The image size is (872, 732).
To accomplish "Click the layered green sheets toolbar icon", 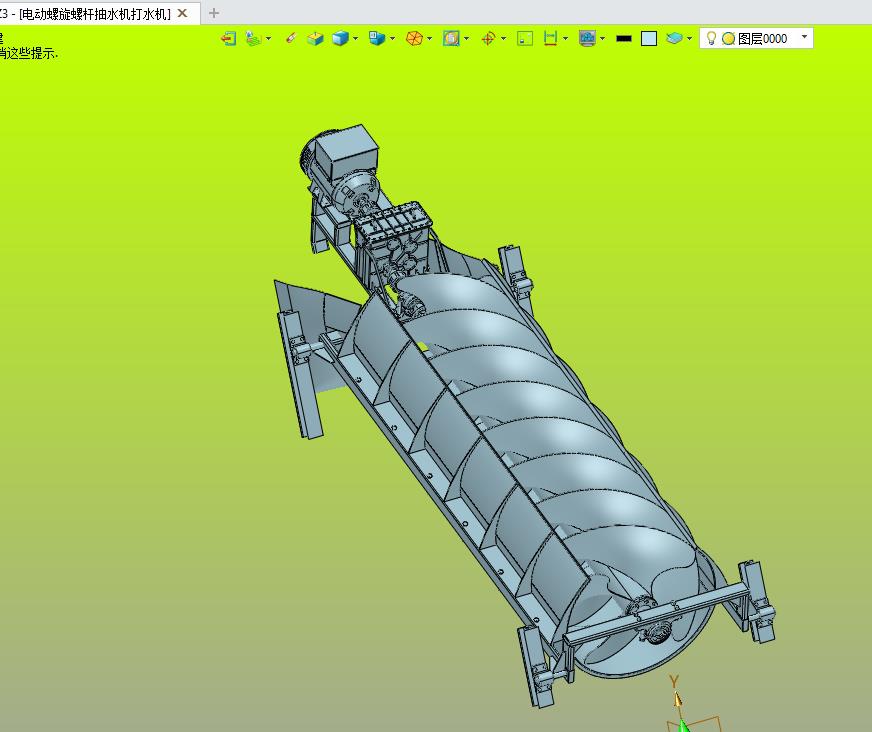I will 253,38.
